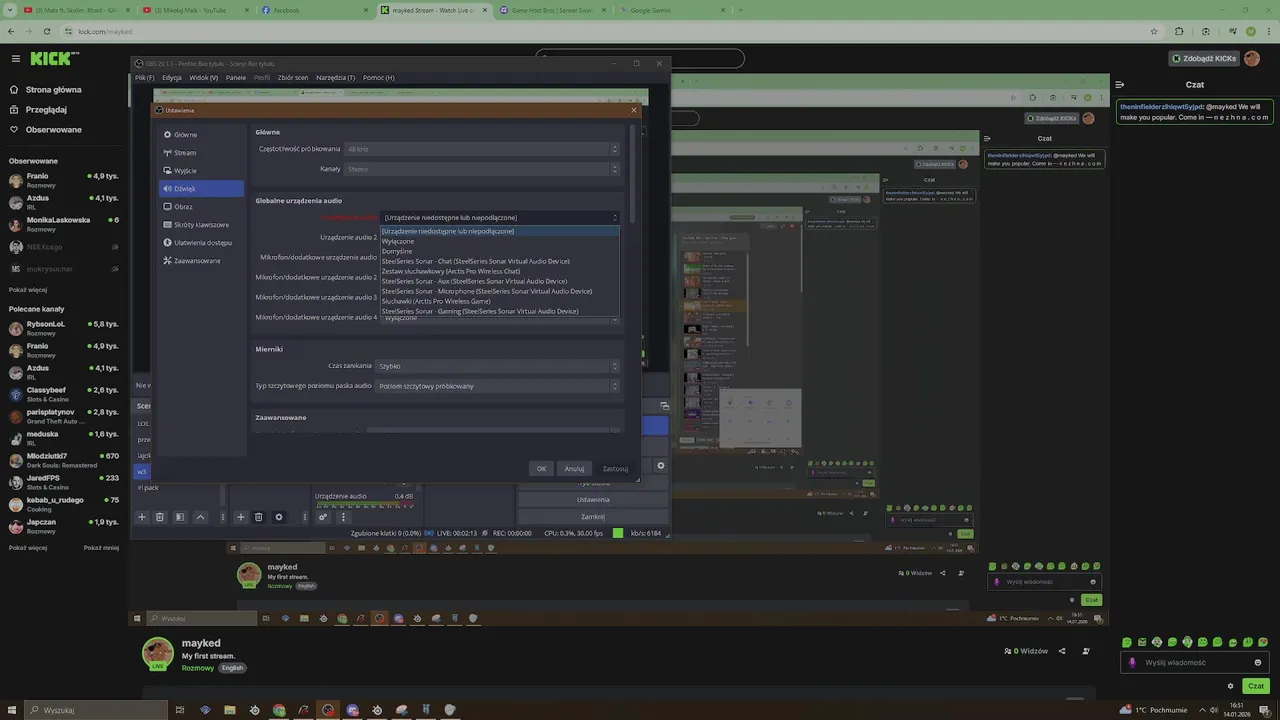Open the Widok menu in OBS

(203, 77)
